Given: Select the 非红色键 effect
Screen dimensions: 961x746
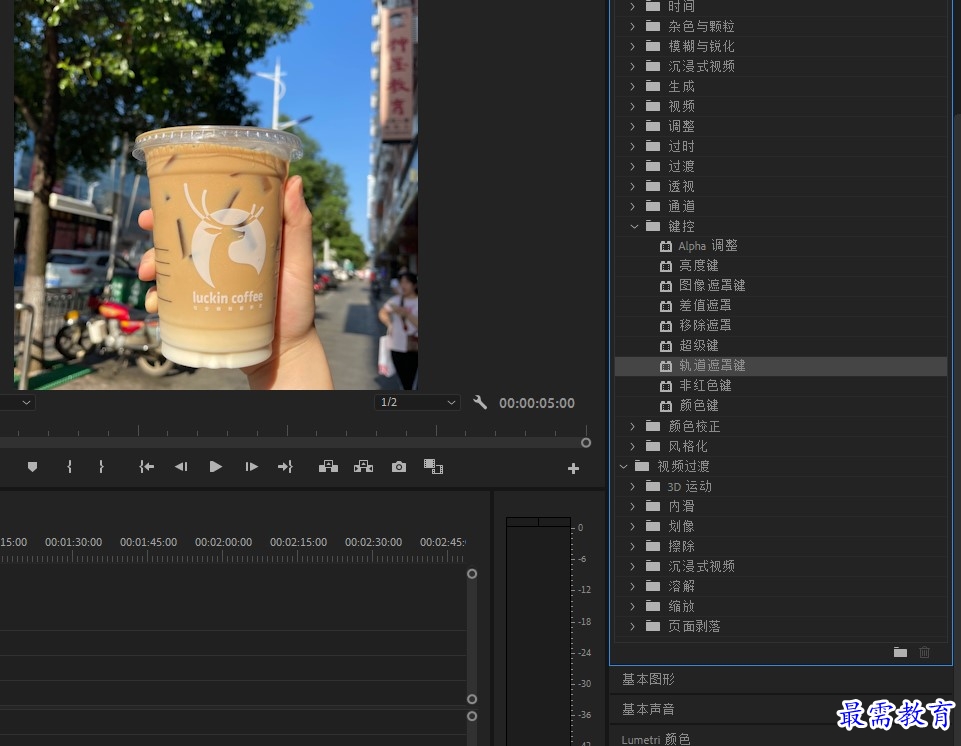Looking at the screenshot, I should 705,386.
